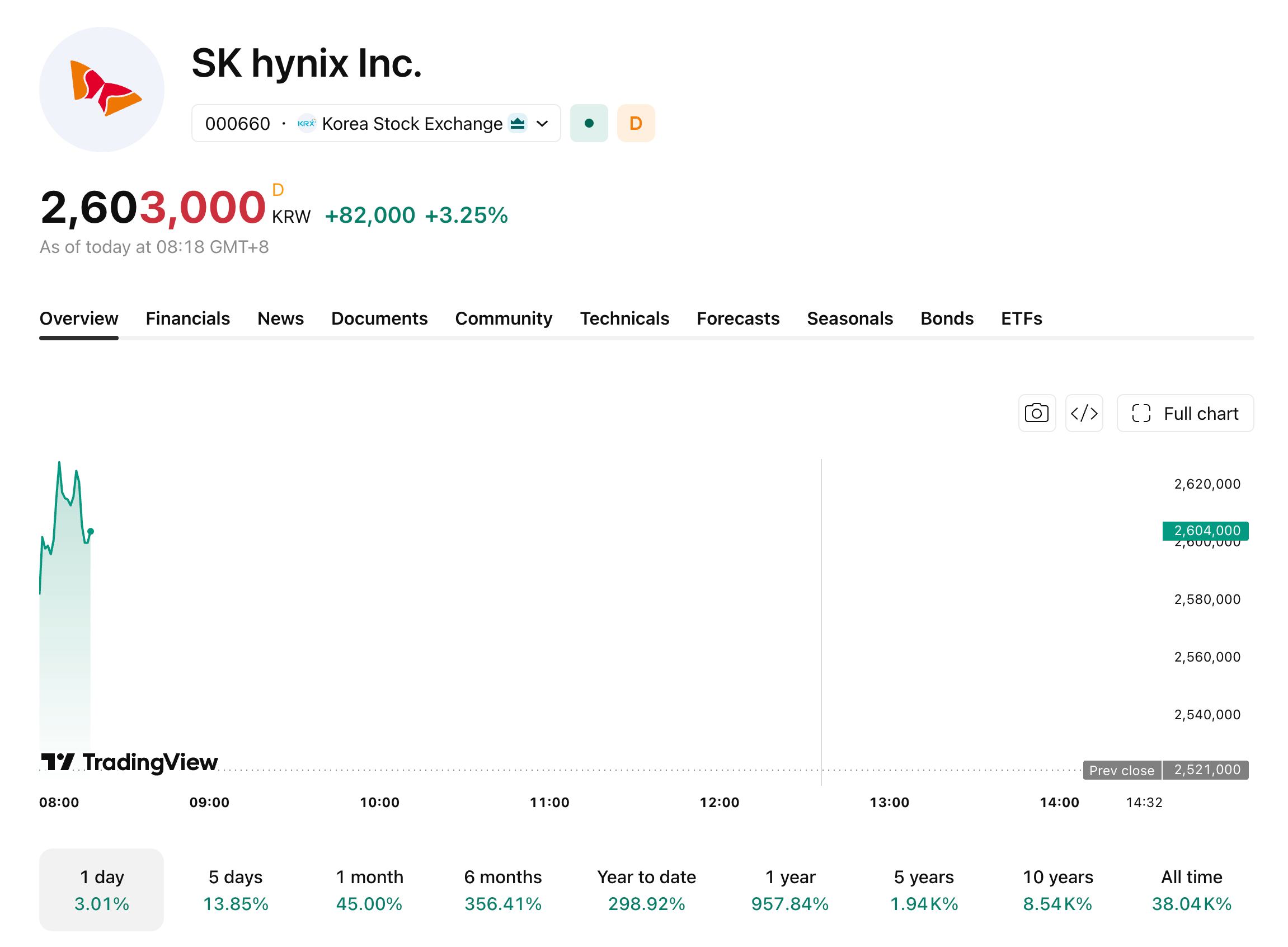Select the Year to date range
Image resolution: width=1288 pixels, height=947 pixels.
(x=646, y=890)
